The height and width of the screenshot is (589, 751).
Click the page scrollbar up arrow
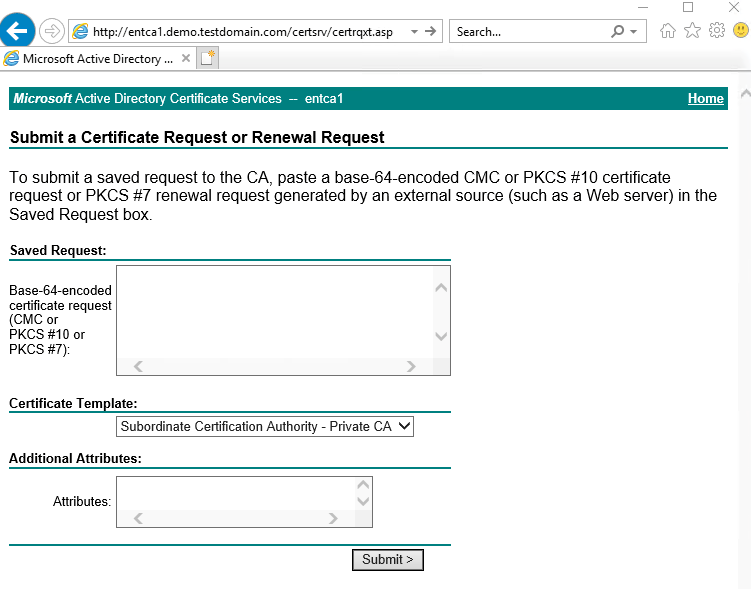745,93
